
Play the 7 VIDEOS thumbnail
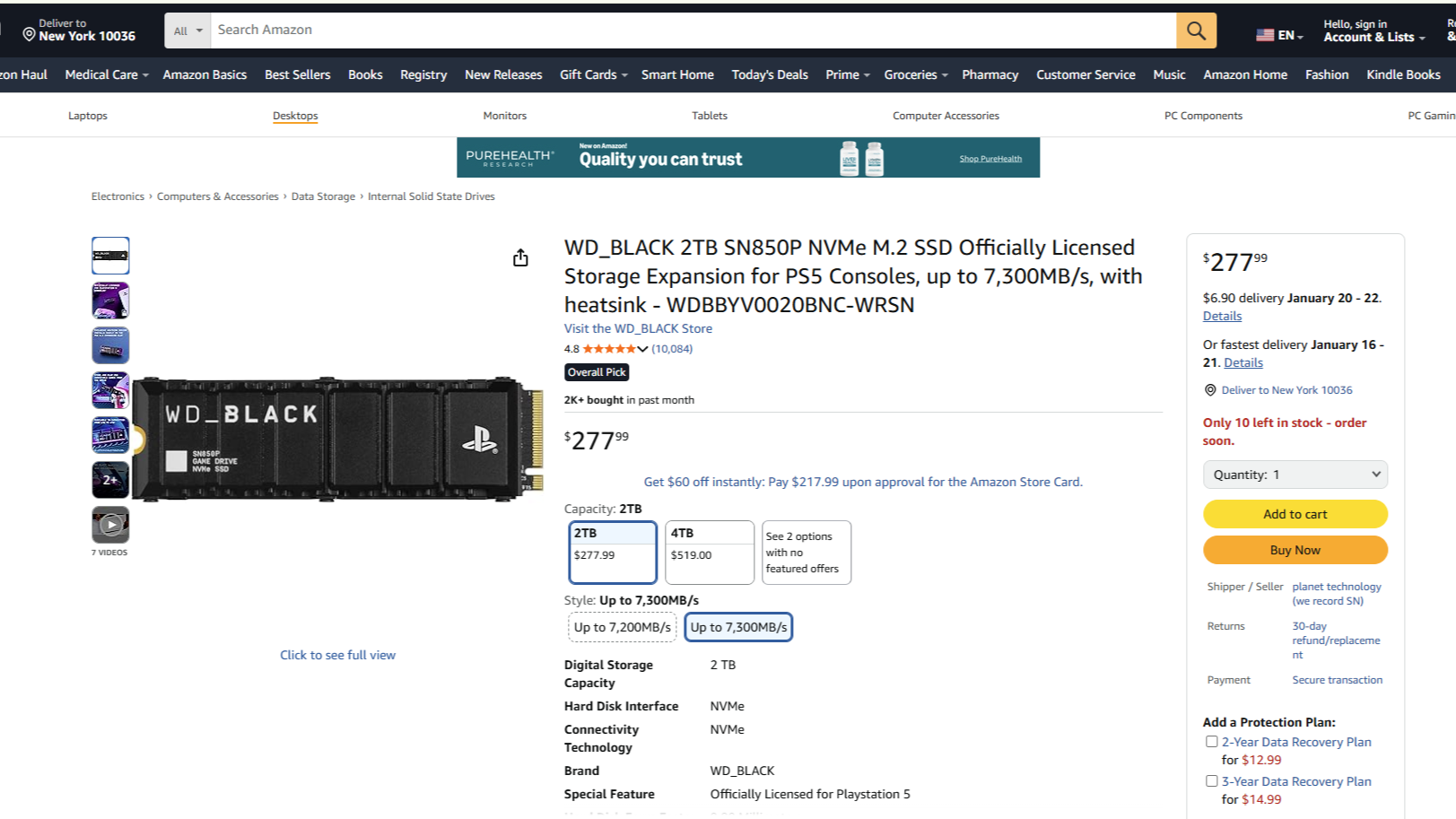(x=109, y=525)
